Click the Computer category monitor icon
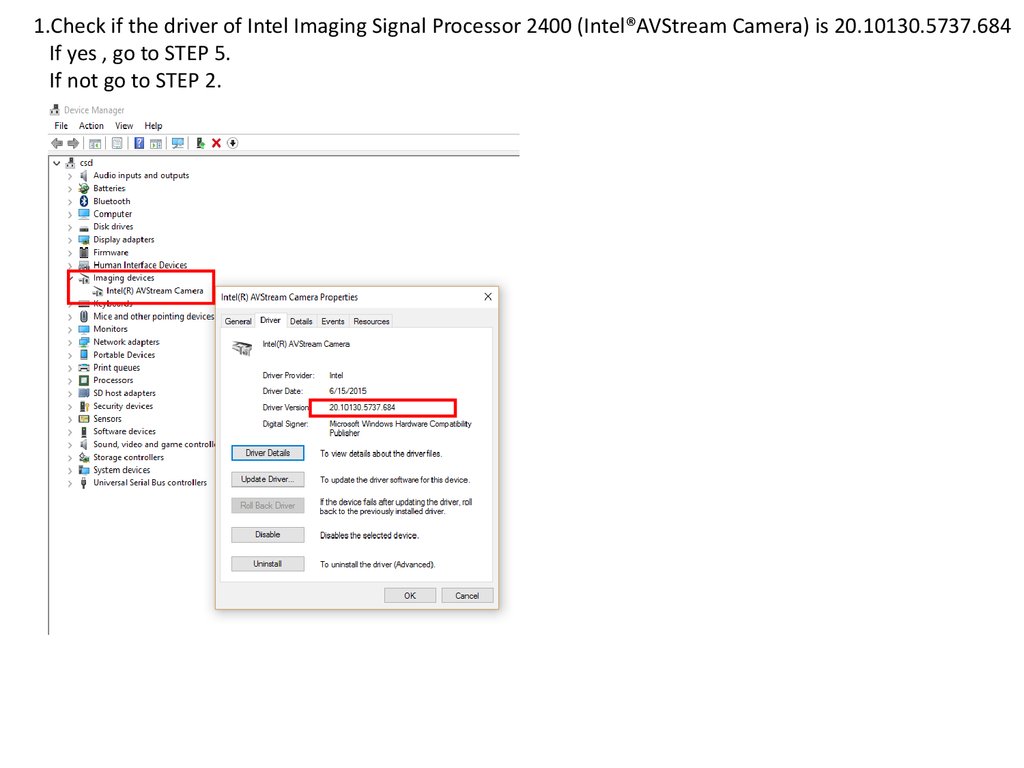The width and height of the screenshot is (1024, 768). tap(84, 214)
